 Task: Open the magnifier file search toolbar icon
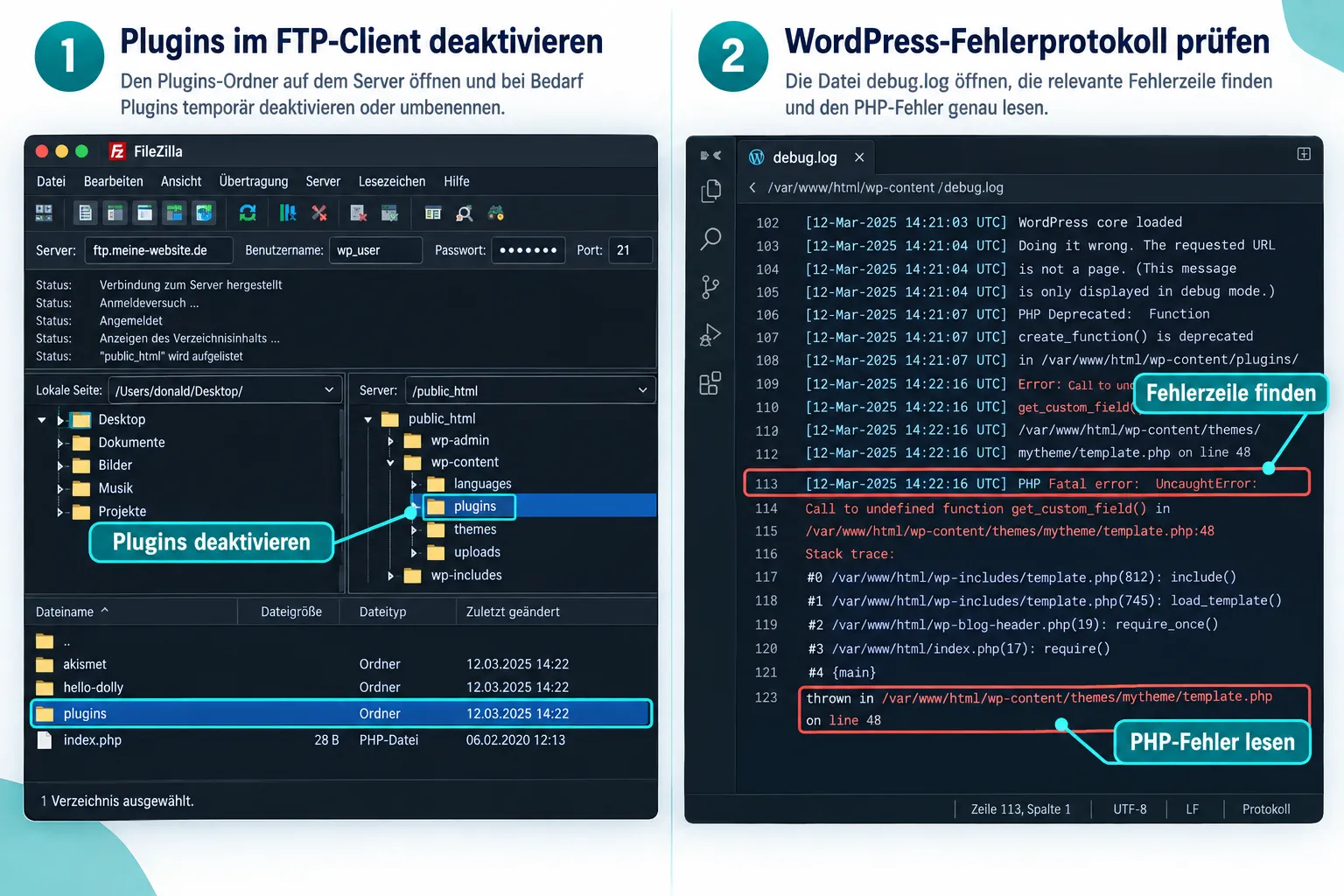coord(465,213)
